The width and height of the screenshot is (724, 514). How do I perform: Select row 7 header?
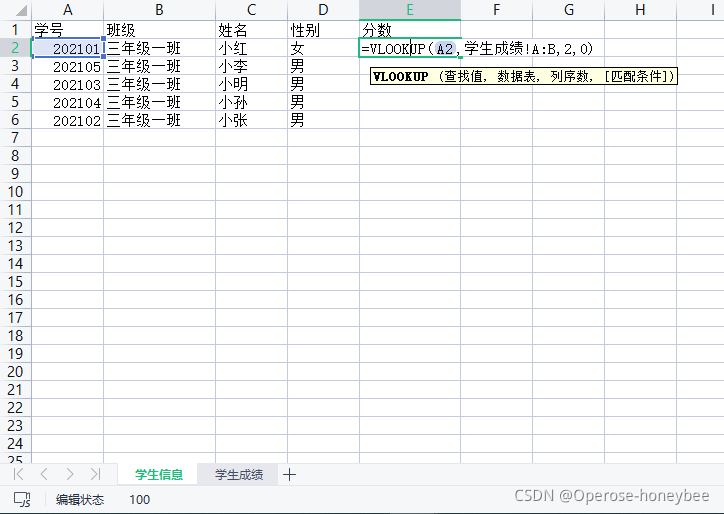pyautogui.click(x=15, y=138)
